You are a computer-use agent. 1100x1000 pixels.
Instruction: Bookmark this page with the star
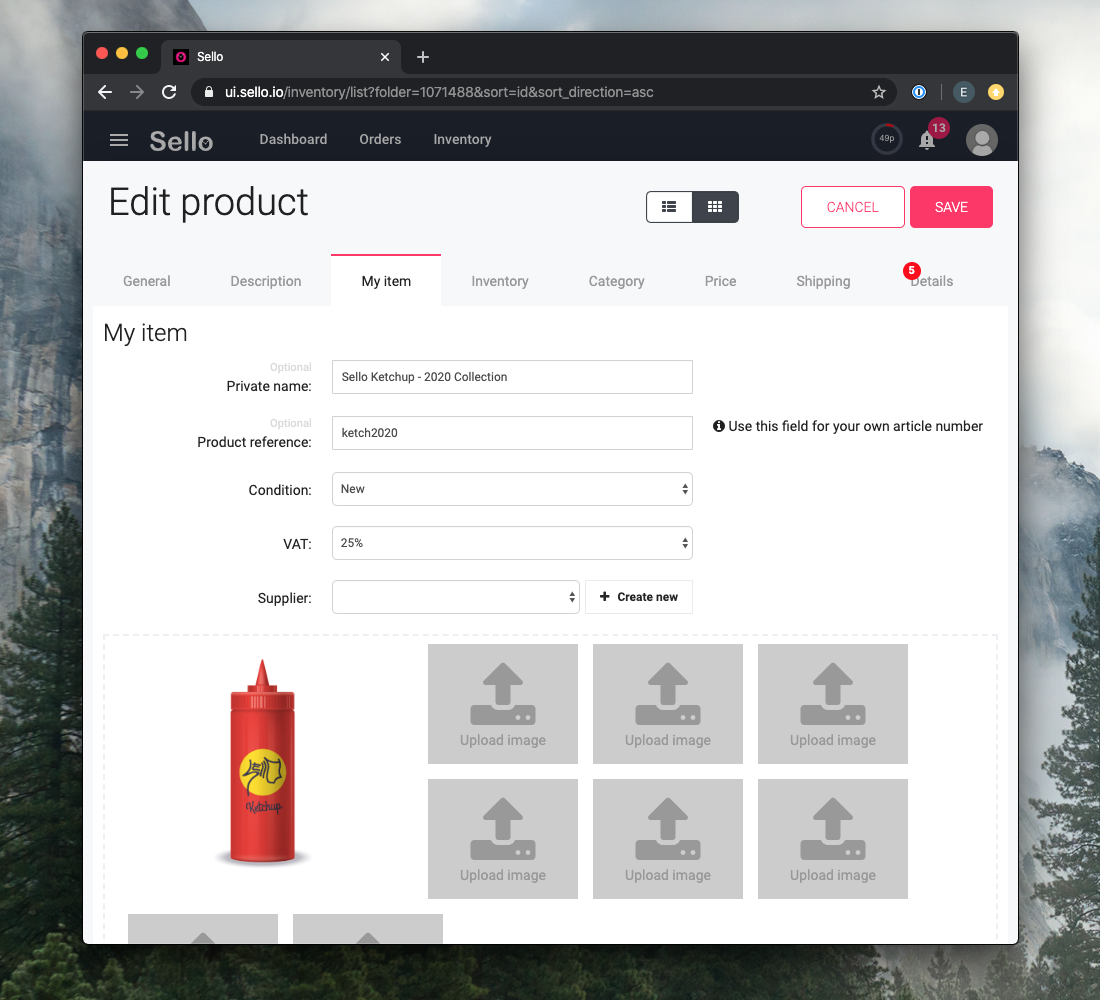click(x=878, y=92)
